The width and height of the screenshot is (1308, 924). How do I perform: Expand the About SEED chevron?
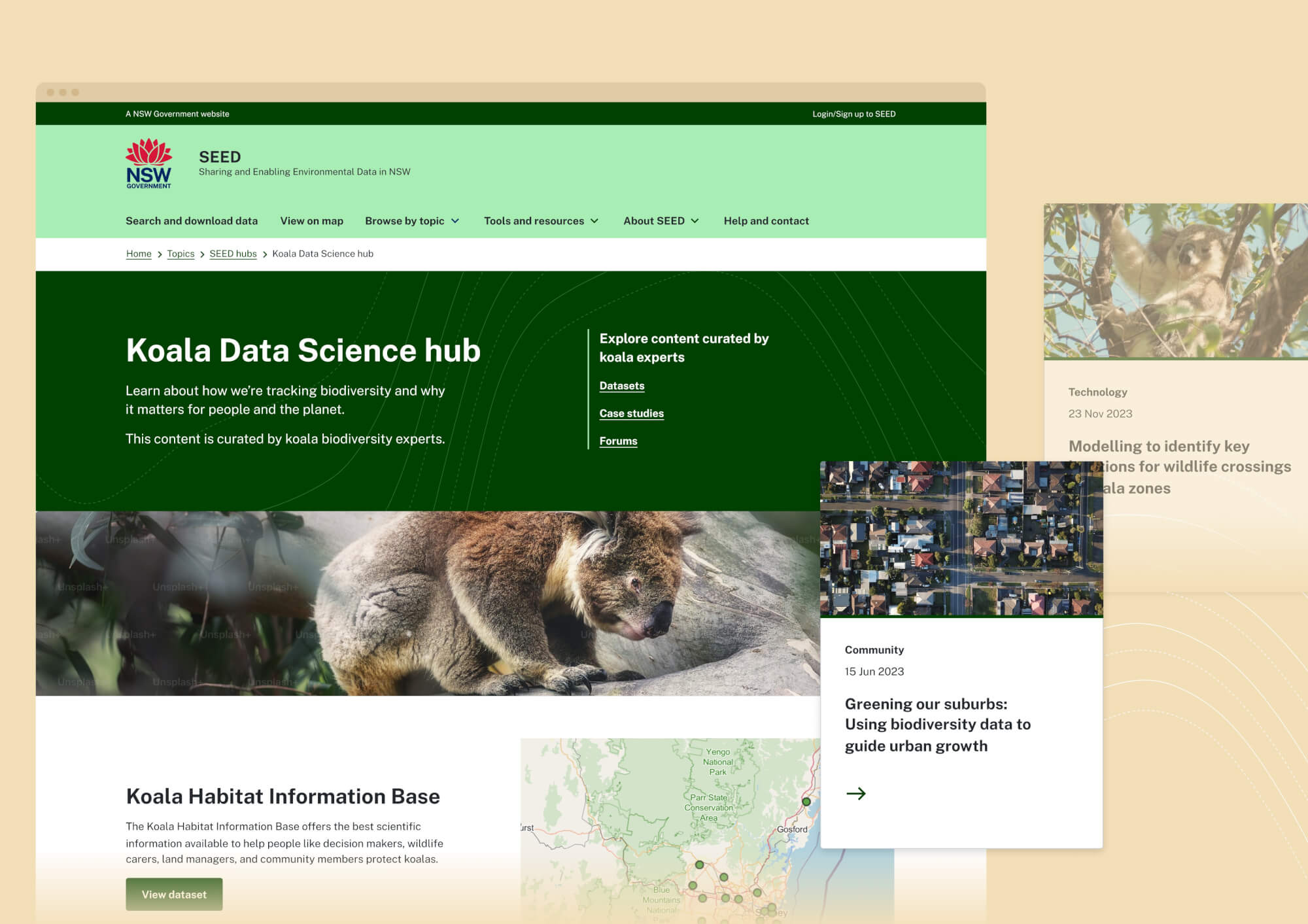(x=695, y=221)
